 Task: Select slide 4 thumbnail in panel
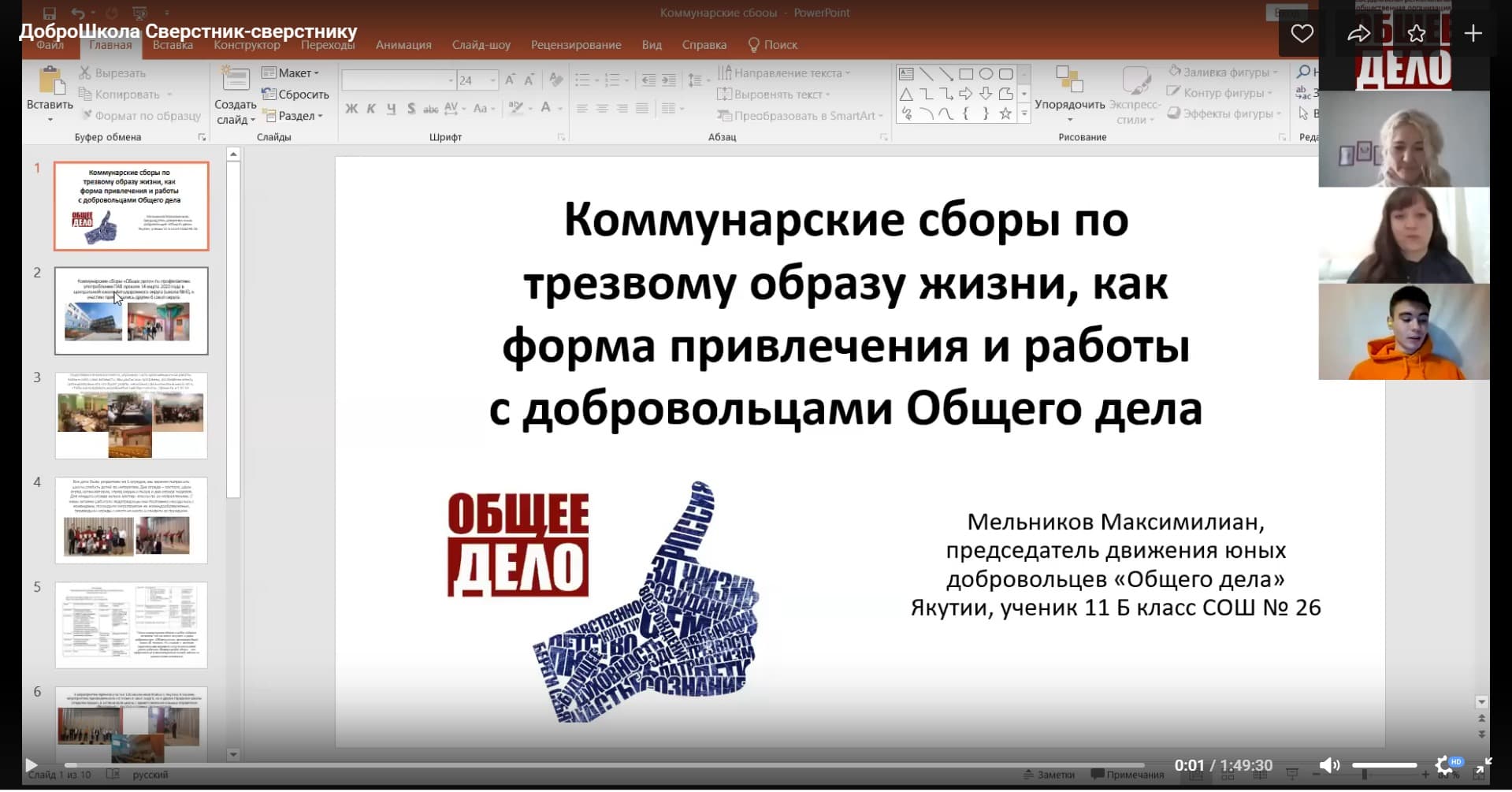coord(132,520)
